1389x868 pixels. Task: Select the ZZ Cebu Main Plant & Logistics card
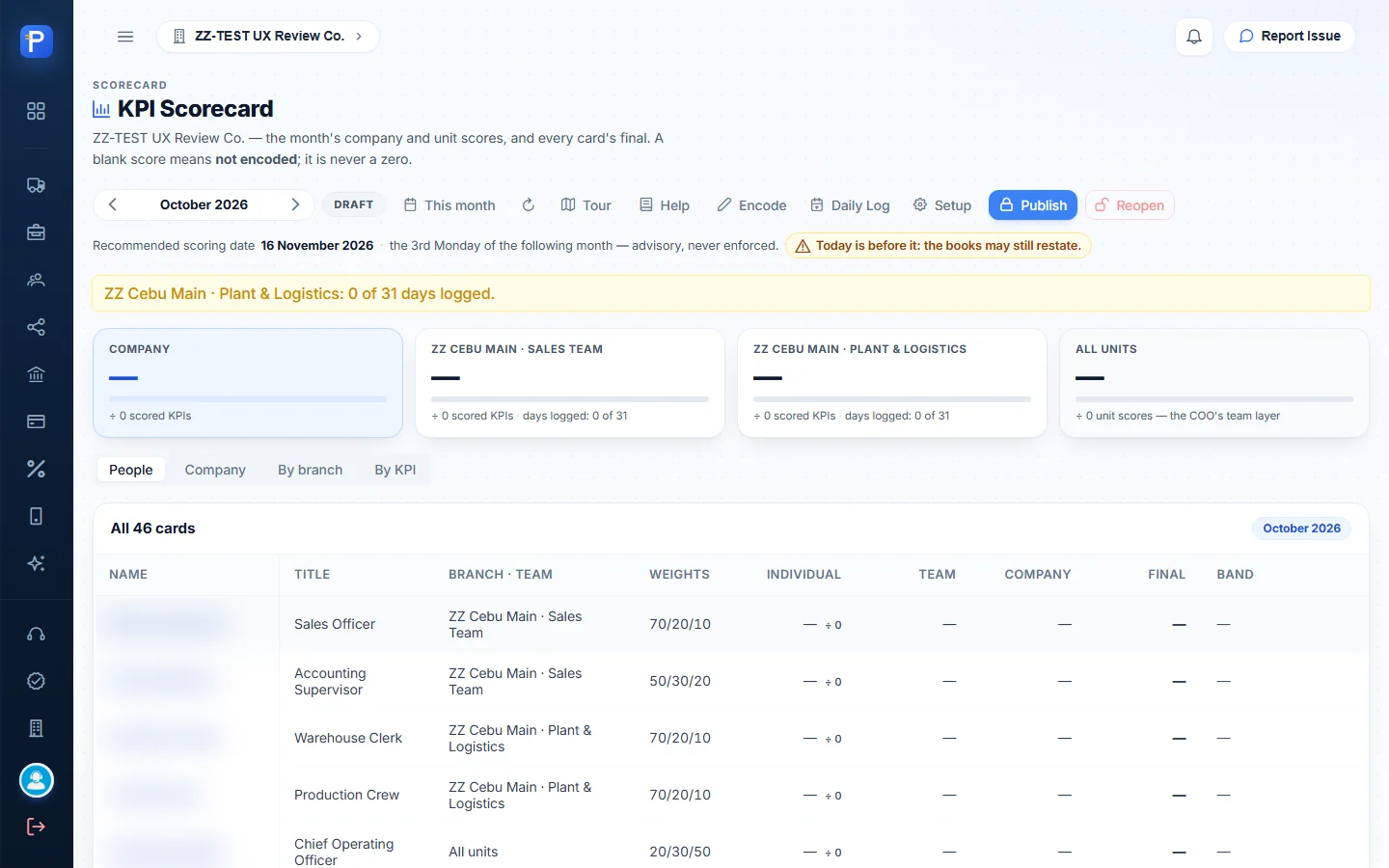coord(892,383)
